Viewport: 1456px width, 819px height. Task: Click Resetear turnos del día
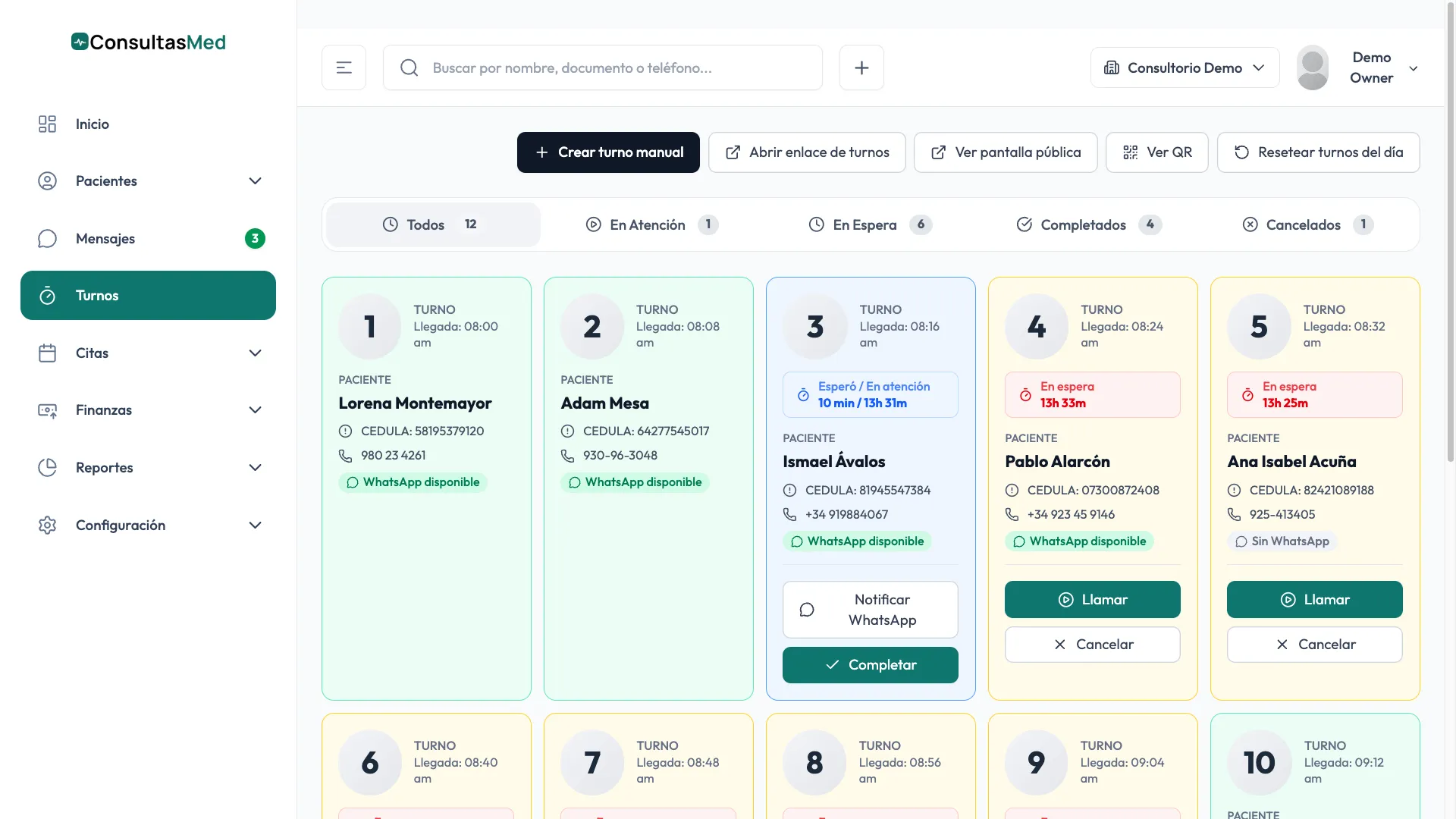pyautogui.click(x=1319, y=152)
